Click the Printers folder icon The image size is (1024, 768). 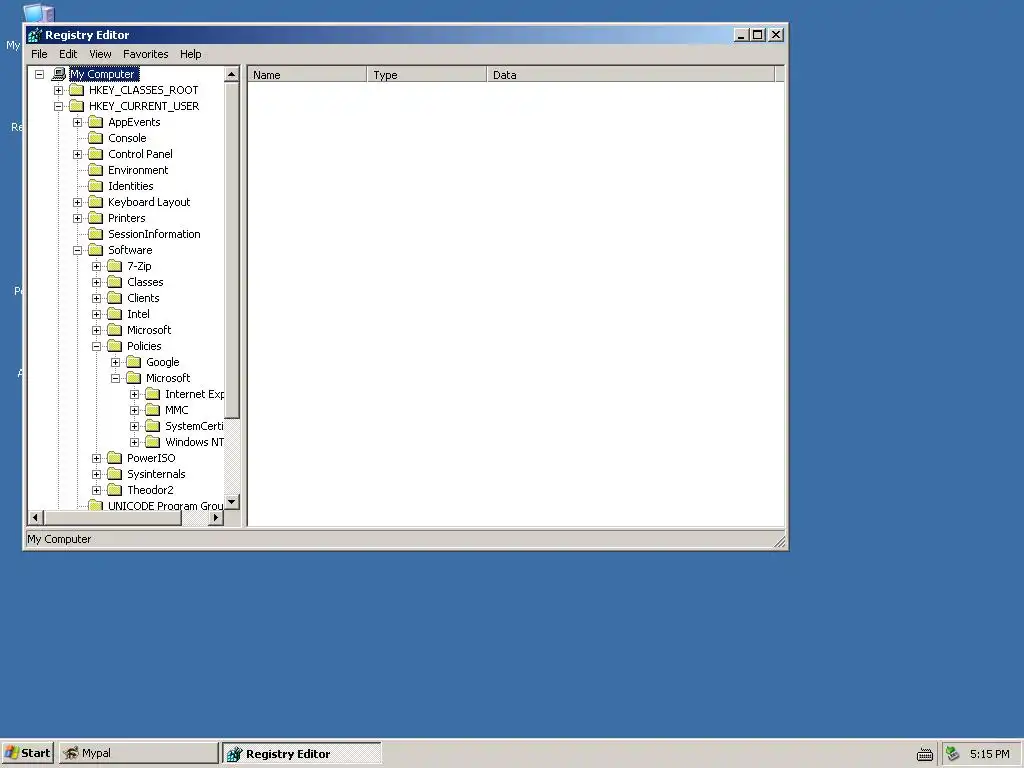(x=96, y=218)
